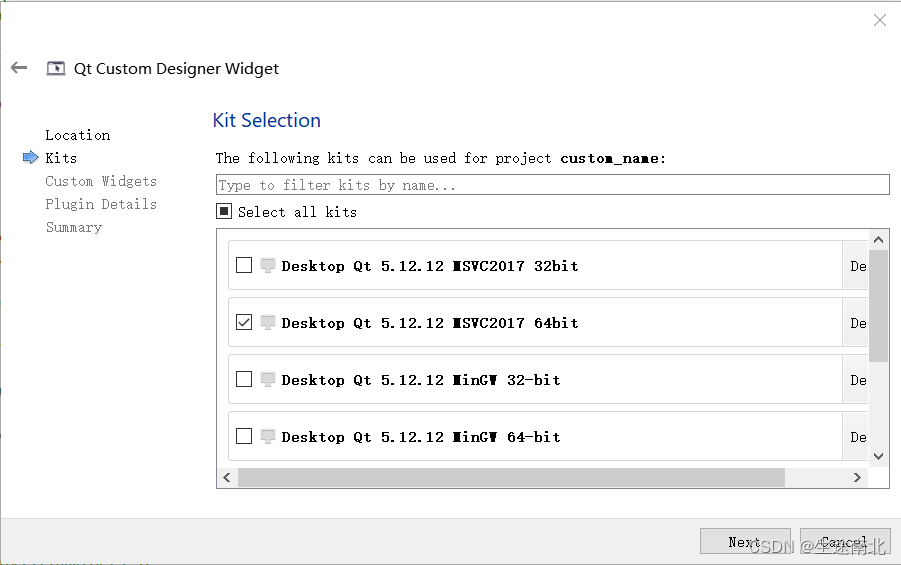The image size is (901, 565).
Task: Expand Details for MinGW 32-bit kit
Action: click(856, 379)
